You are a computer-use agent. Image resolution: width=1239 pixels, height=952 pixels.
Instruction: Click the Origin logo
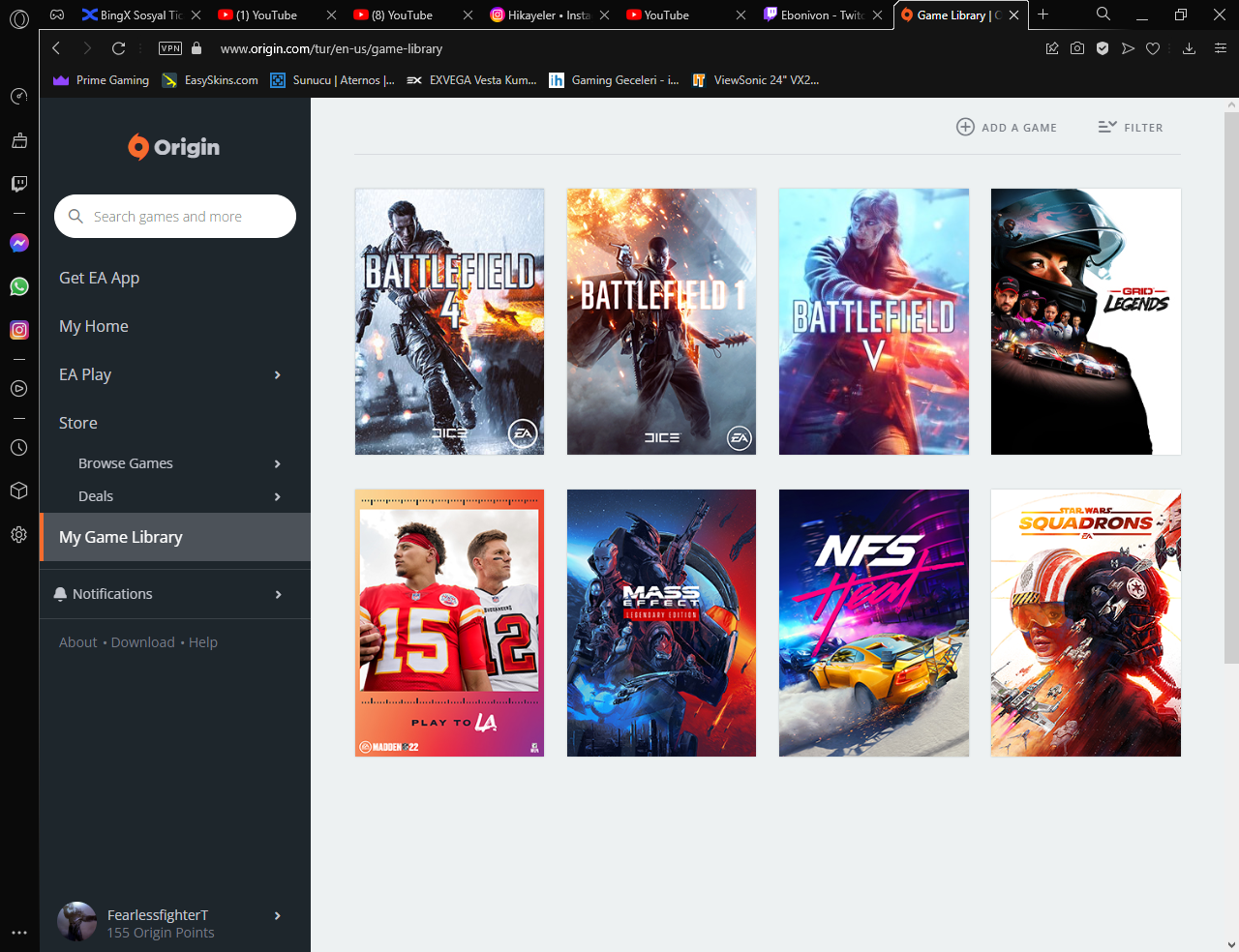point(174,147)
